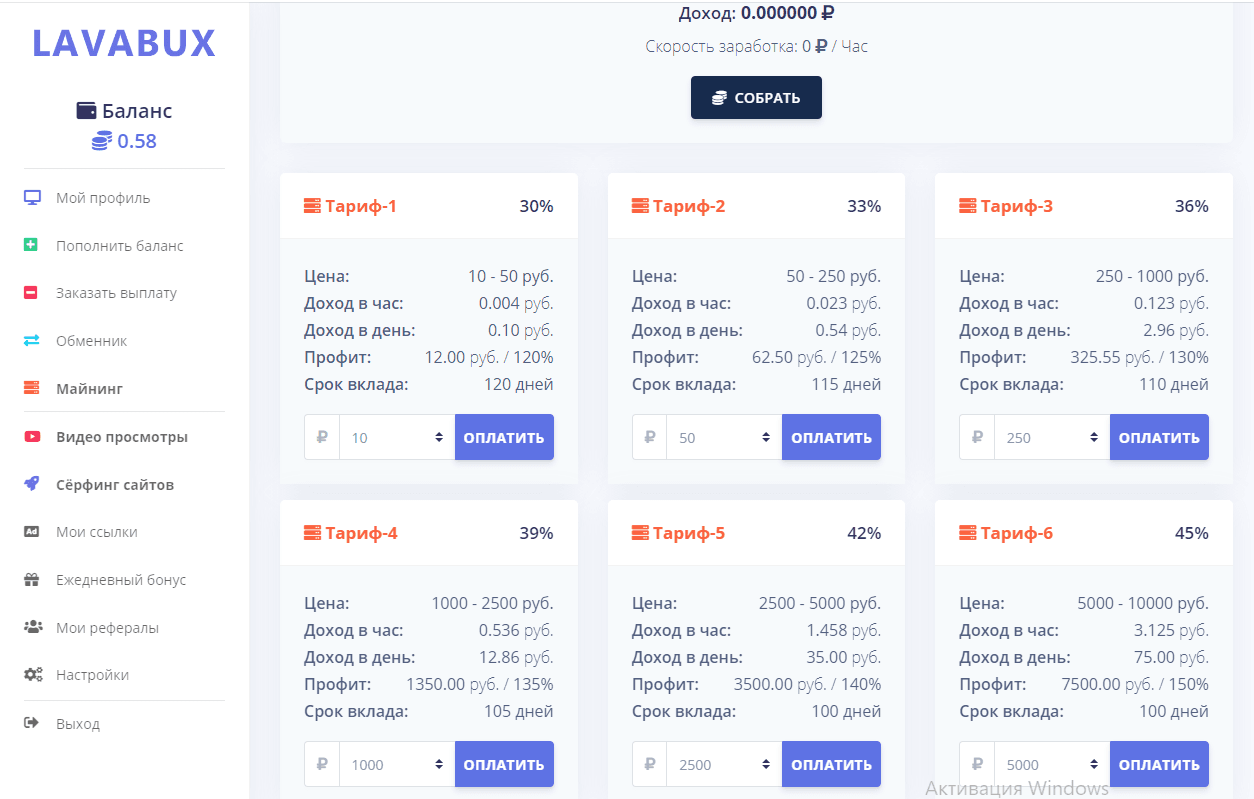Click the video play icon for Видео просмотры
This screenshot has width=1254, height=799.
click(x=32, y=437)
